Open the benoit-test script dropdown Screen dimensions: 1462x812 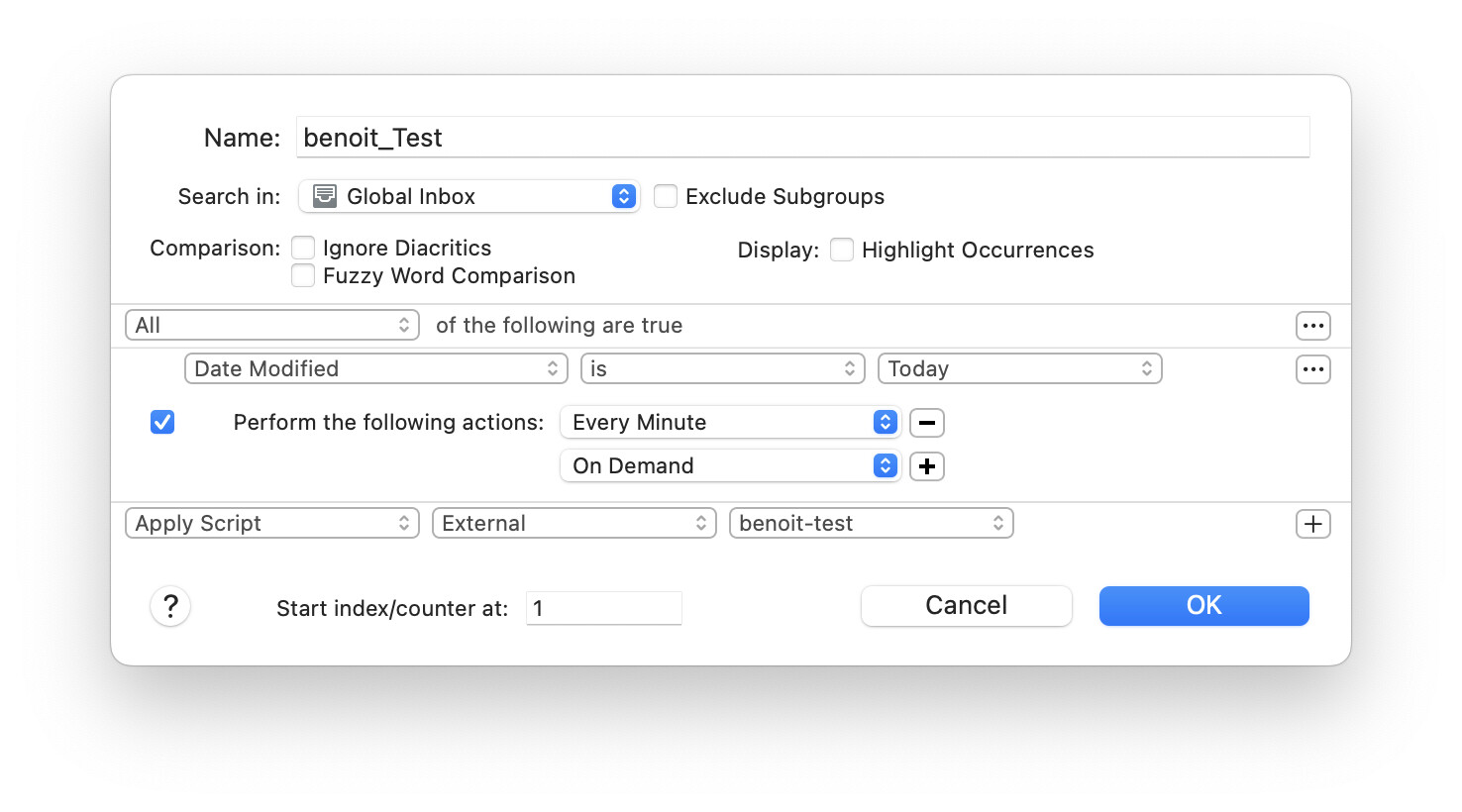pyautogui.click(x=871, y=524)
